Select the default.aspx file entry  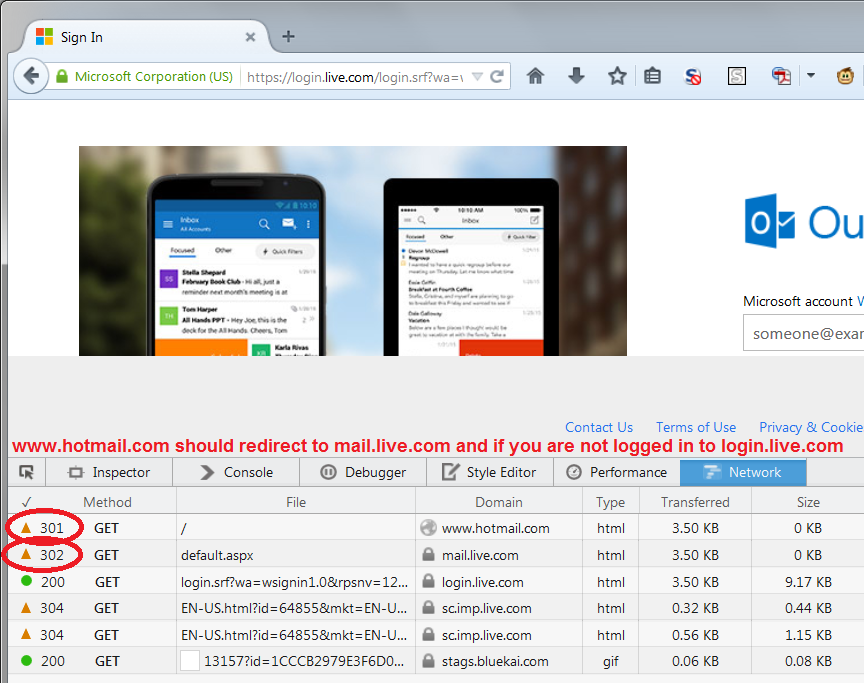217,555
